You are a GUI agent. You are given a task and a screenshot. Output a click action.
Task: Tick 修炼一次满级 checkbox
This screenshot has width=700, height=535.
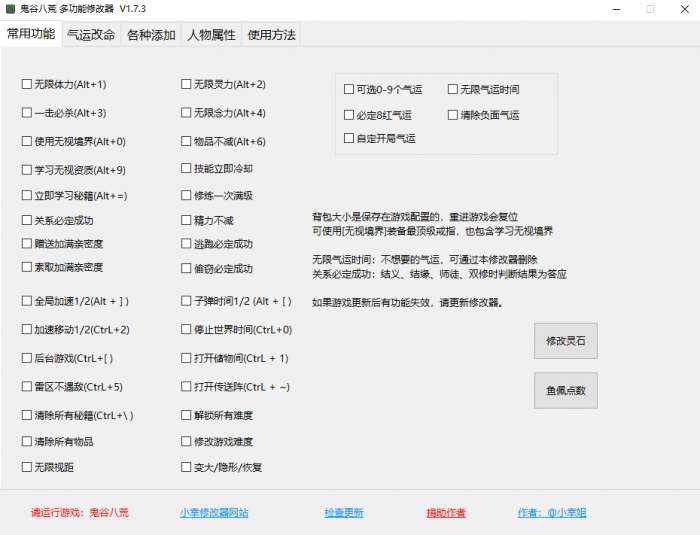coord(217,195)
